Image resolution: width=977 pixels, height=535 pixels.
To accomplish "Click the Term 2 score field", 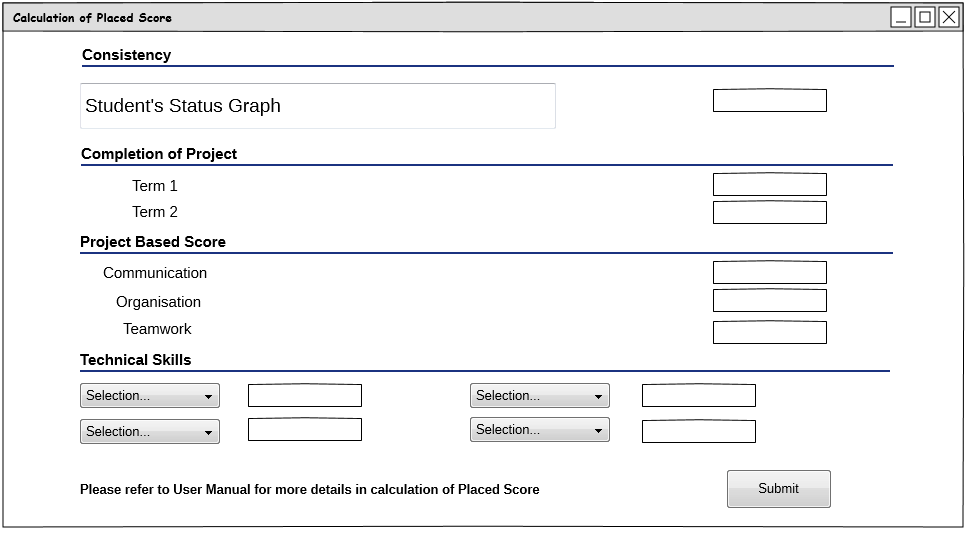I will 770,212.
